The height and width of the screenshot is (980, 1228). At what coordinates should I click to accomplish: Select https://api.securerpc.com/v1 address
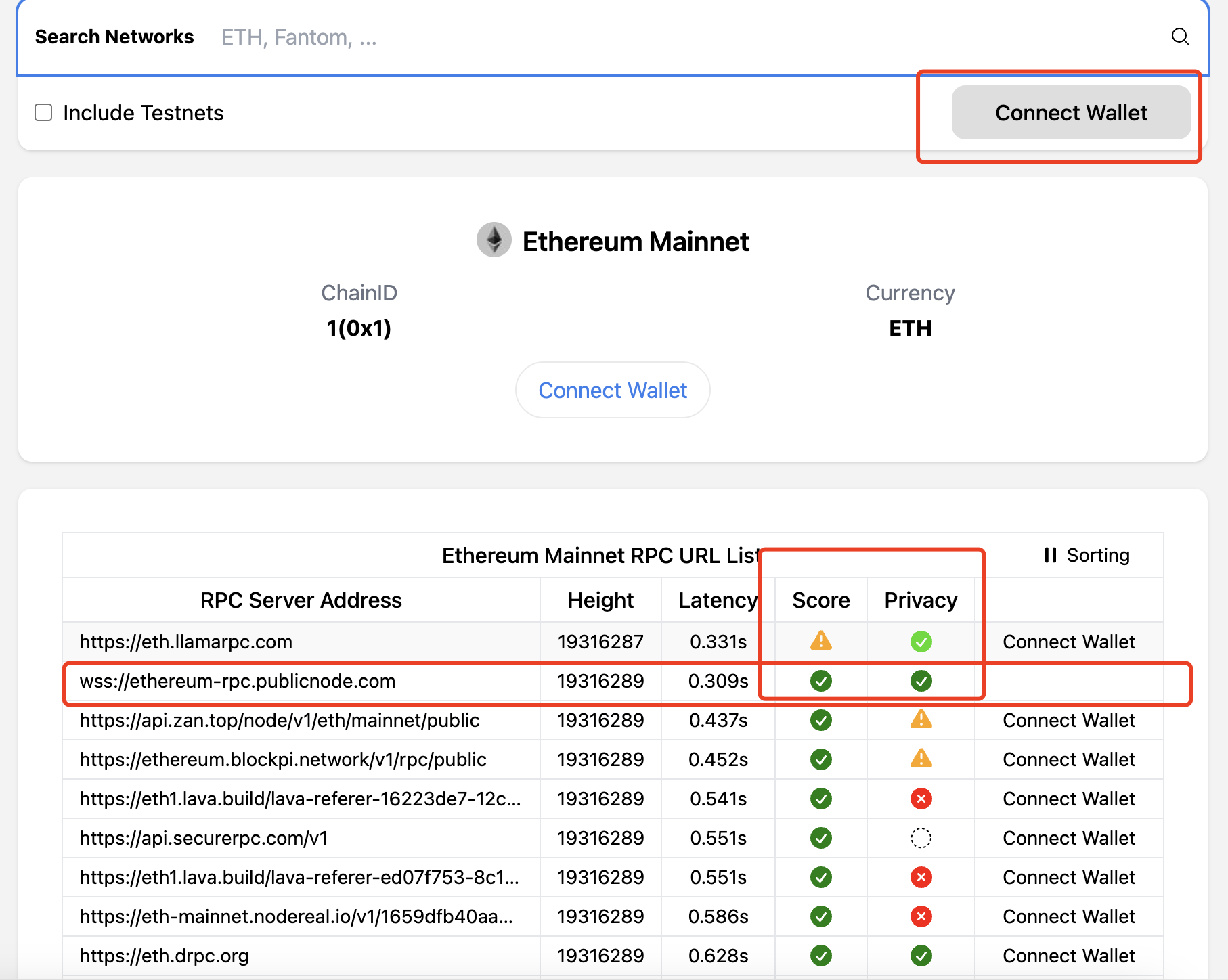204,838
